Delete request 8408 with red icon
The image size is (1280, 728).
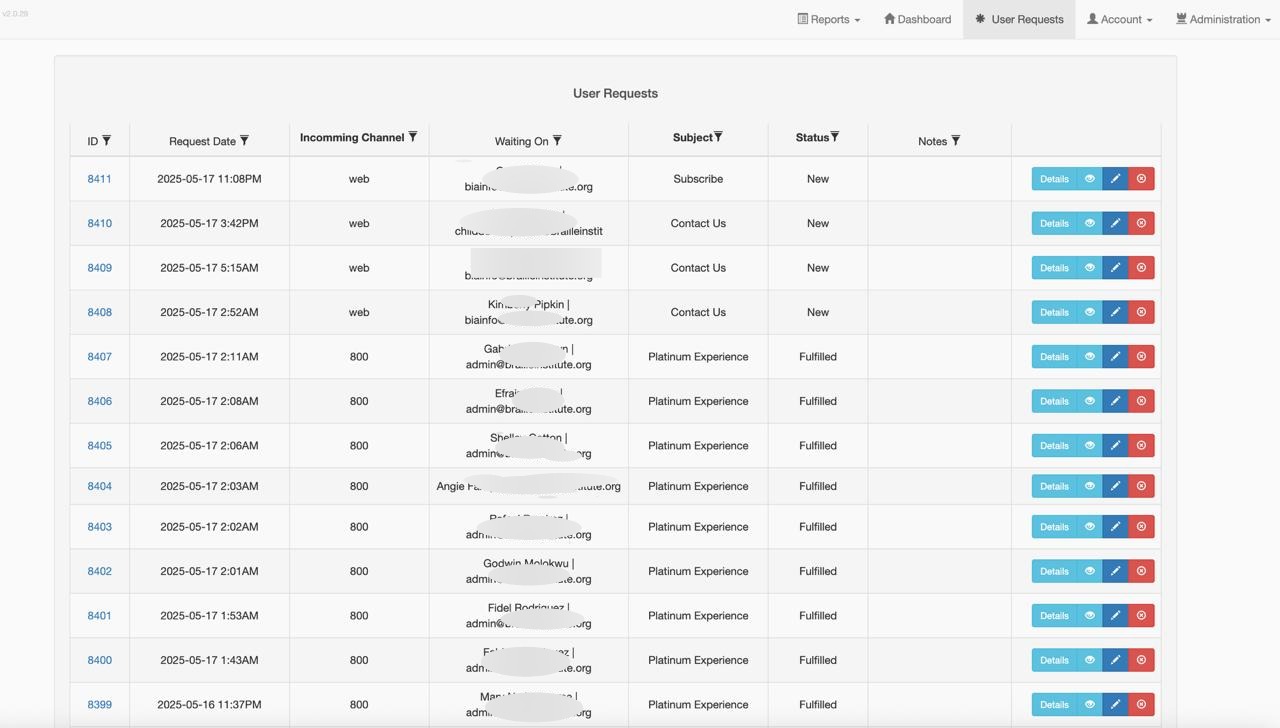[1141, 312]
